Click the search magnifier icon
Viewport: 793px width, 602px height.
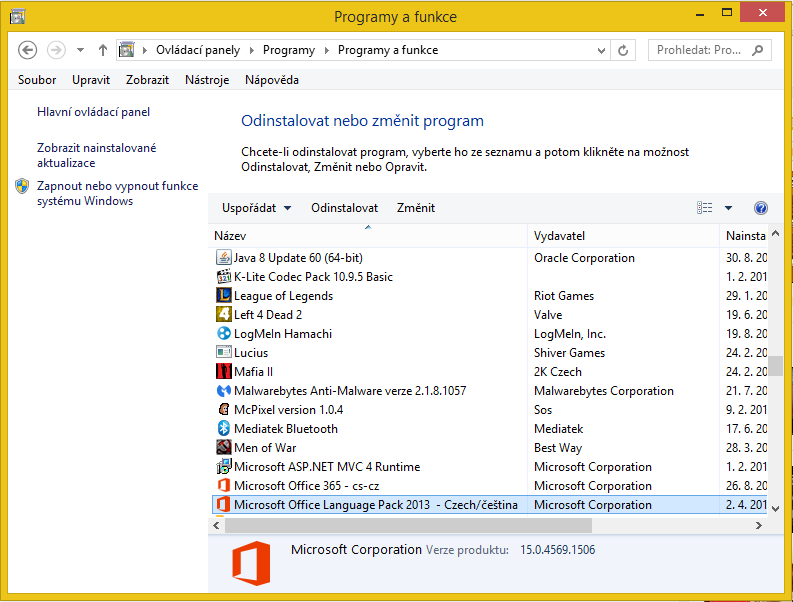[x=758, y=50]
